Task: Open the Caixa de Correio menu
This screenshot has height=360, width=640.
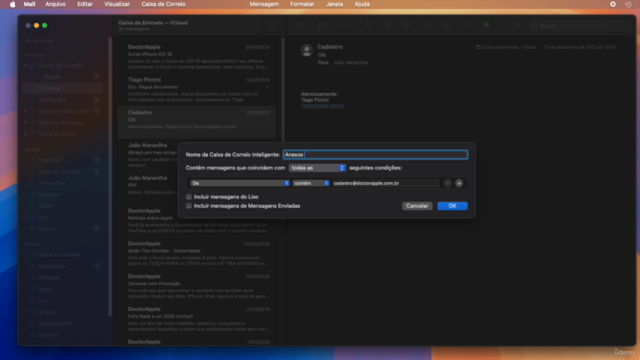Action: click(x=163, y=4)
